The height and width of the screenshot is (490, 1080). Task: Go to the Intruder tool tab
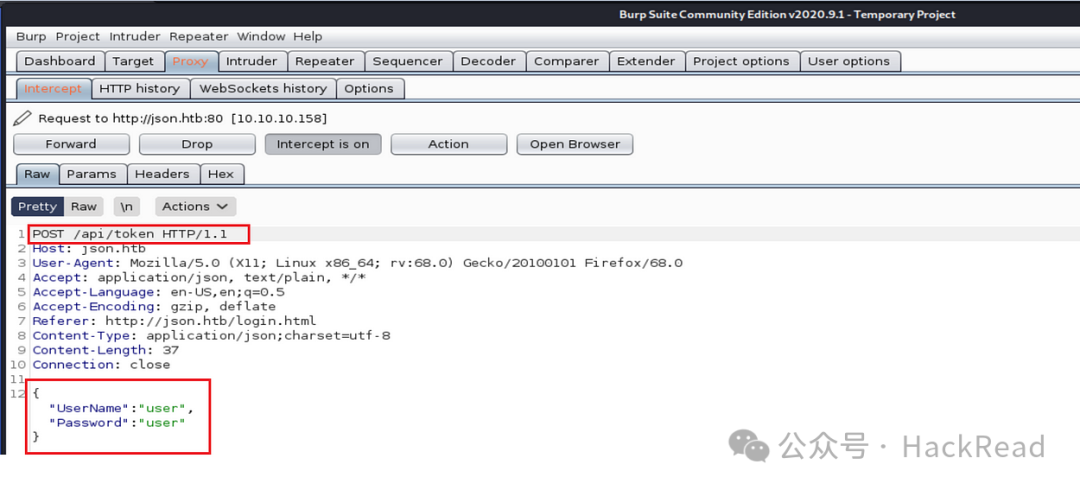[x=251, y=61]
